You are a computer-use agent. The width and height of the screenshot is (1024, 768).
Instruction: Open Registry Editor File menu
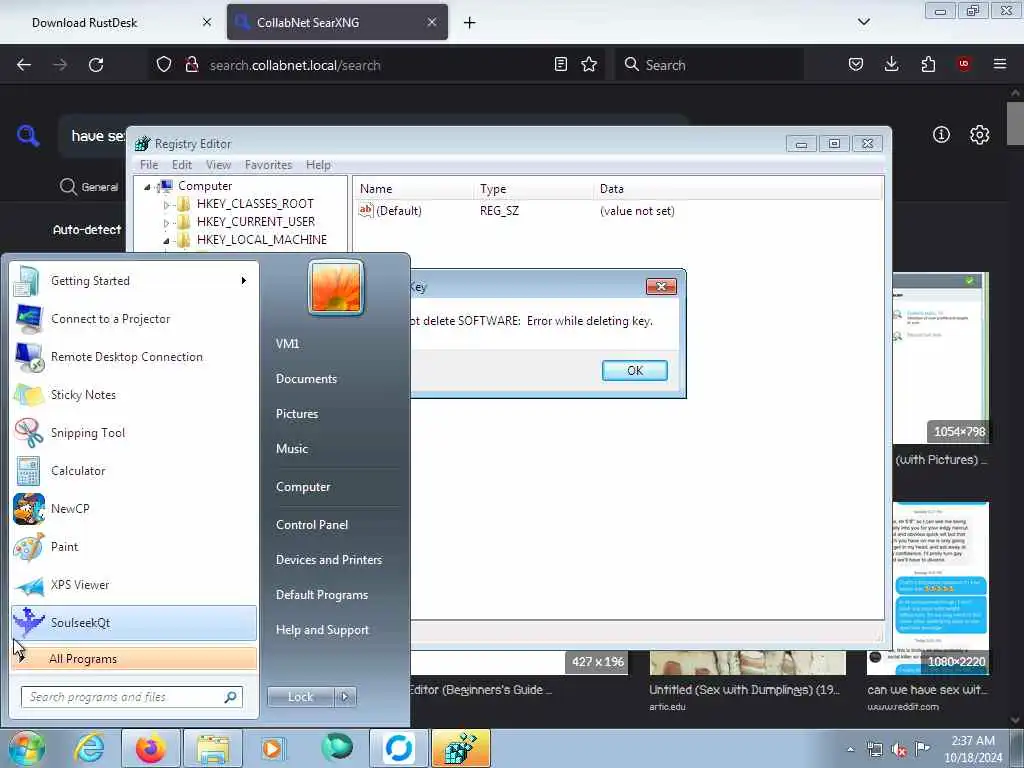[x=149, y=165]
